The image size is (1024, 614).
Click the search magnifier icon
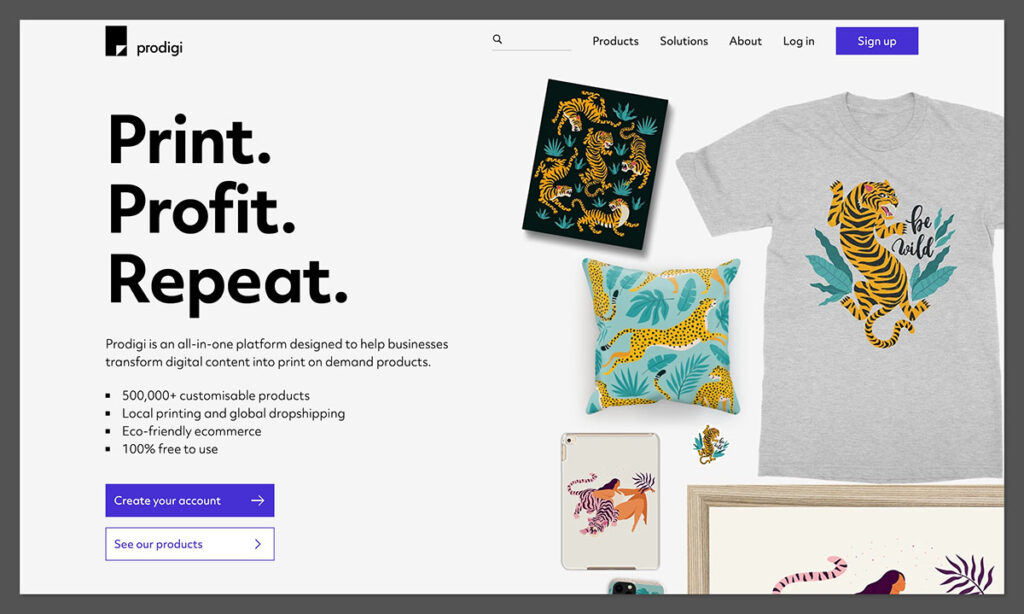(x=498, y=39)
